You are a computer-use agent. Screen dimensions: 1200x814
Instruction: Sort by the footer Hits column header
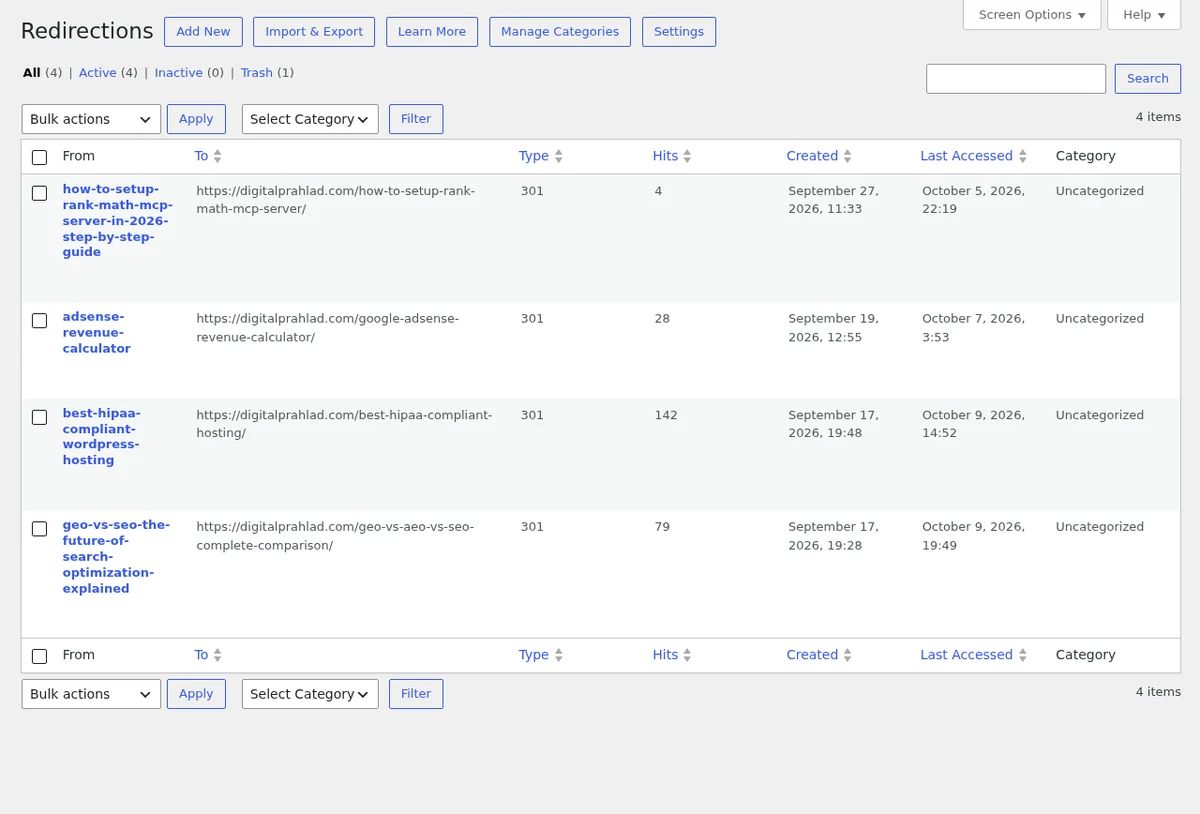pos(665,655)
